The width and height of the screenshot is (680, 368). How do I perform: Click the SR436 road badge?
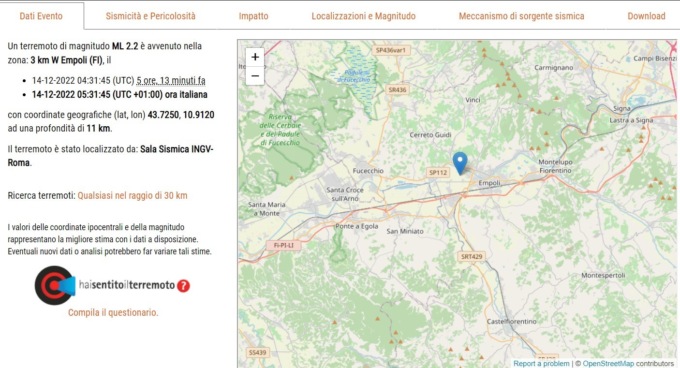coord(397,90)
